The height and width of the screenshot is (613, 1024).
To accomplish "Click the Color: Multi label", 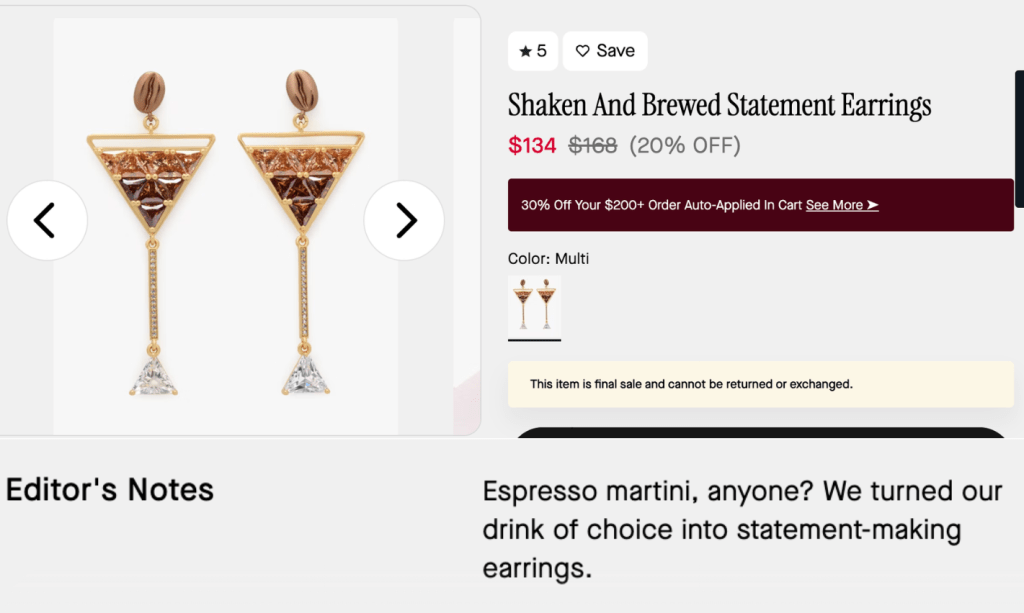I will pos(548,259).
